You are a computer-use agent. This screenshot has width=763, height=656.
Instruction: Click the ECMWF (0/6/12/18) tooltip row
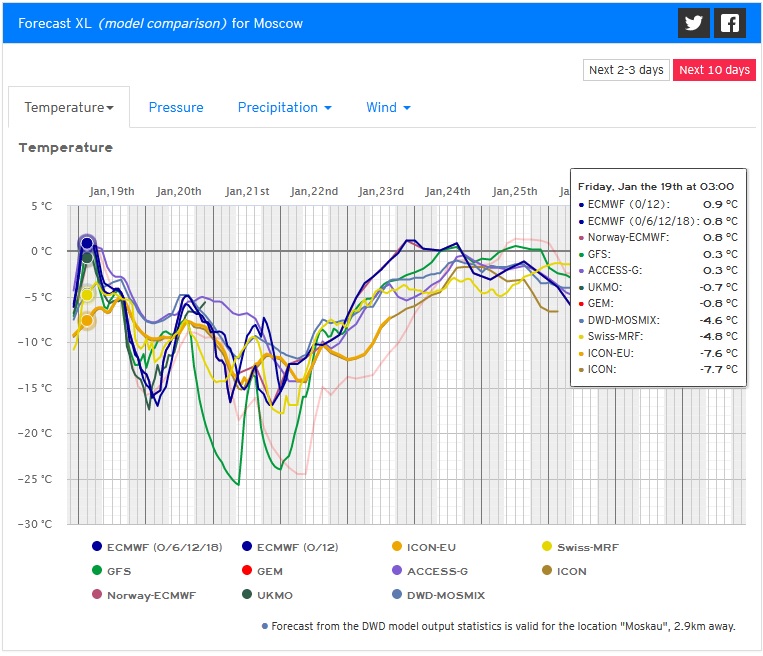[658, 221]
